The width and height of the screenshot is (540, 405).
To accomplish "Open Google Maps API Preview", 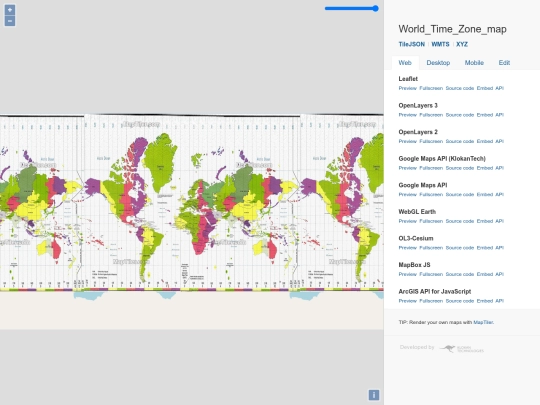I will (407, 194).
